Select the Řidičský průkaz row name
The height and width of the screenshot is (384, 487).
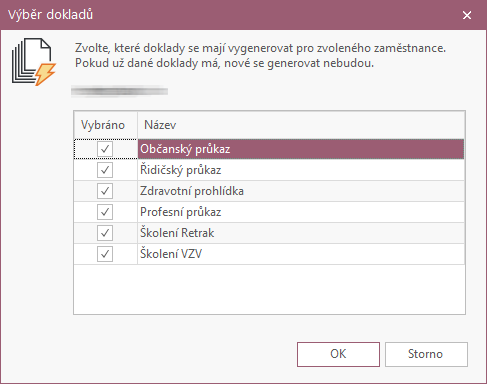click(180, 170)
